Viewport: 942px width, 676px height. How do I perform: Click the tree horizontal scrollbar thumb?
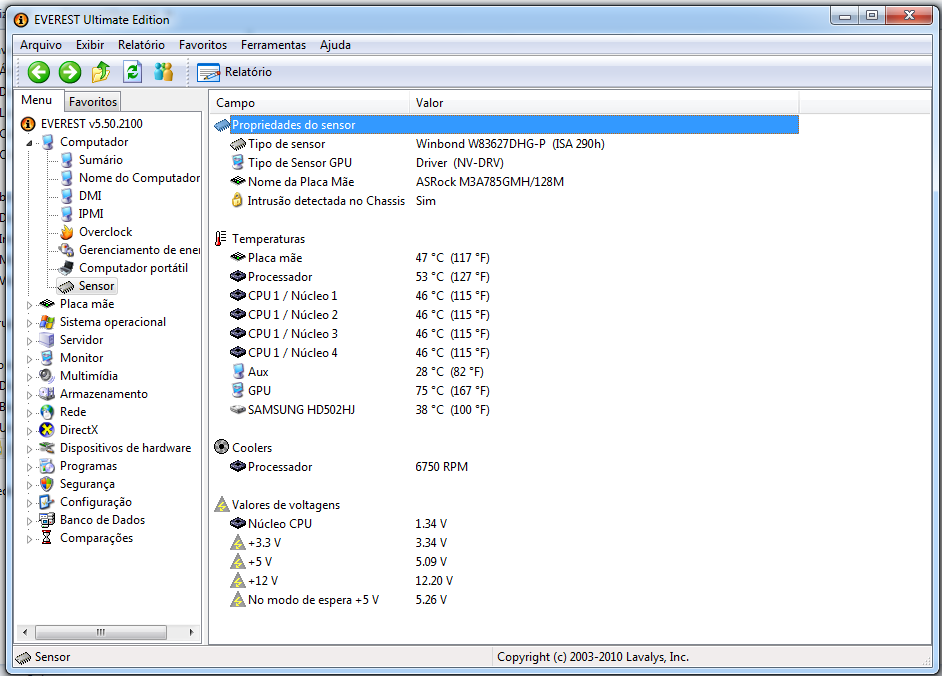pyautogui.click(x=101, y=632)
